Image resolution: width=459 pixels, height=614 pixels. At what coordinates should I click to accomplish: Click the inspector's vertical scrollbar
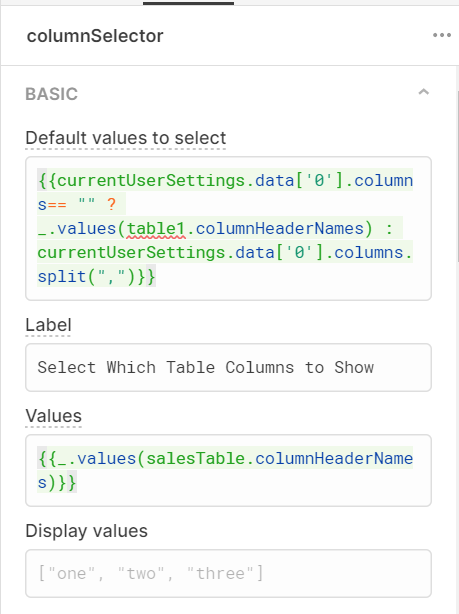click(457, 176)
